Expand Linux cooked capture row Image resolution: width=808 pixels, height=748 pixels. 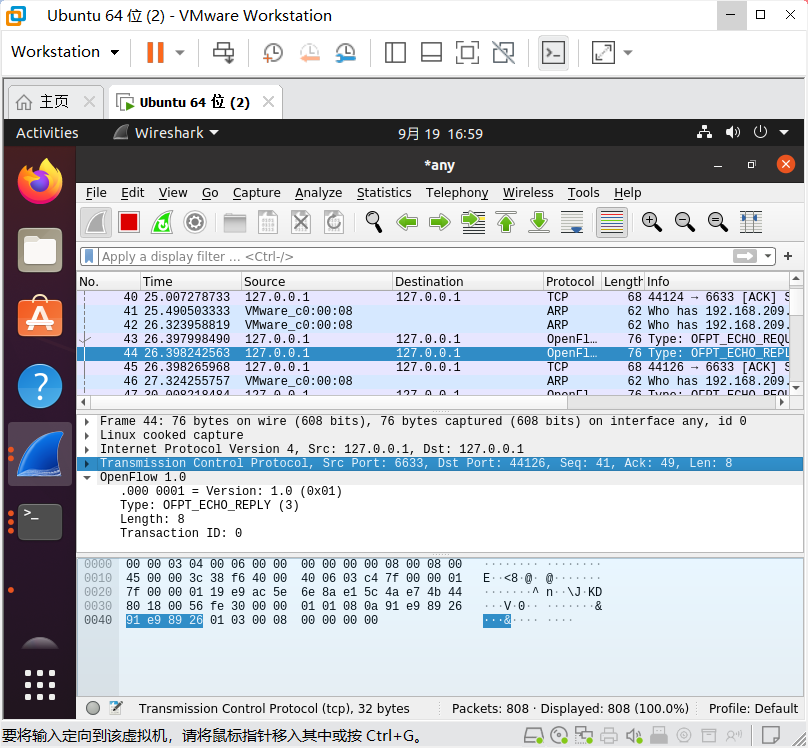point(87,435)
